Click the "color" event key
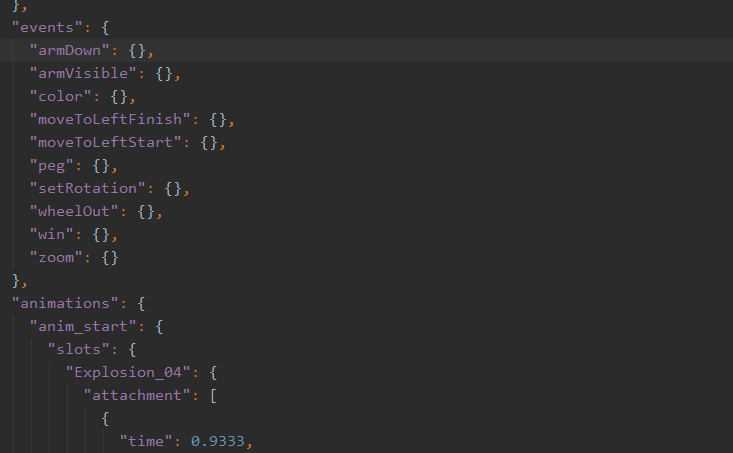This screenshot has width=733, height=453. 60,96
